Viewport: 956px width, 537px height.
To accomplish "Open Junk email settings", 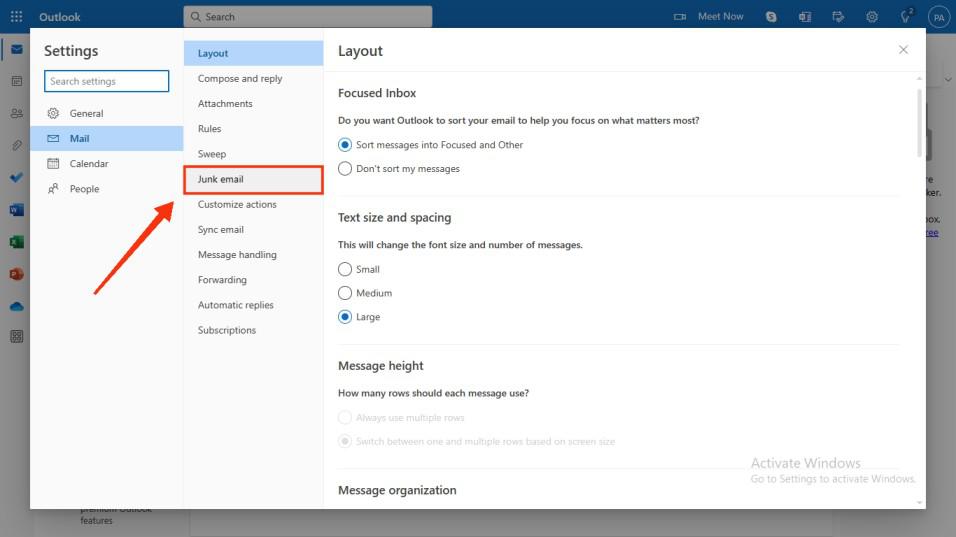I will [x=254, y=179].
